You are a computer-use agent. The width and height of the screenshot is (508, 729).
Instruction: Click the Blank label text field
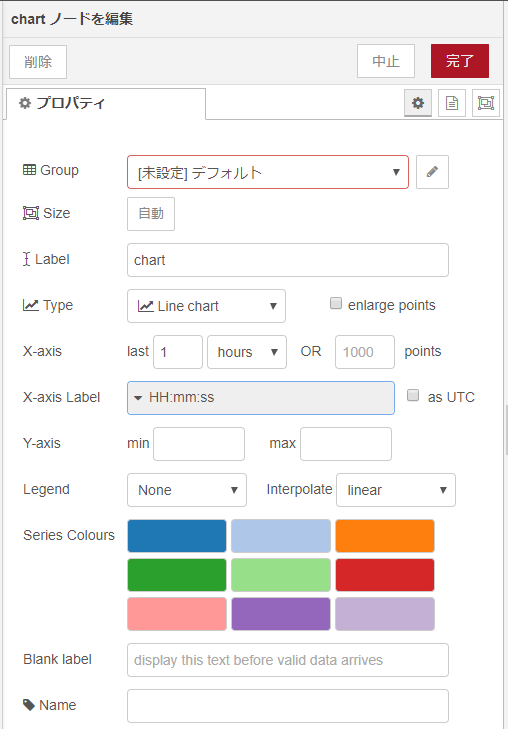pos(288,660)
